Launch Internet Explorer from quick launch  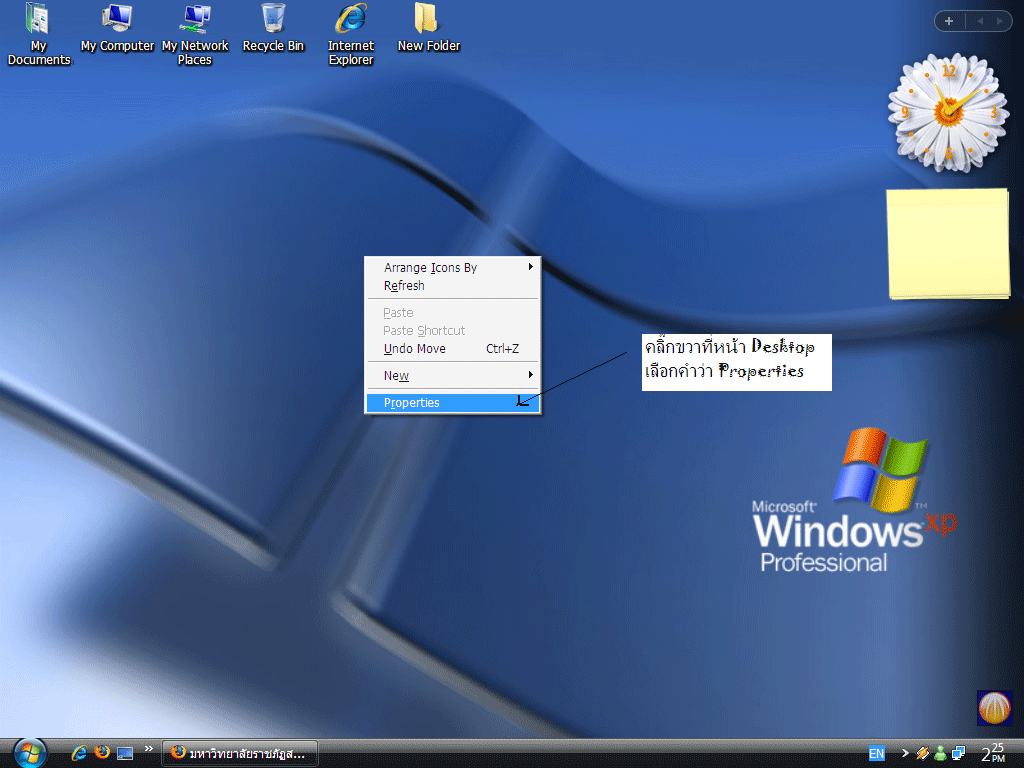point(79,753)
